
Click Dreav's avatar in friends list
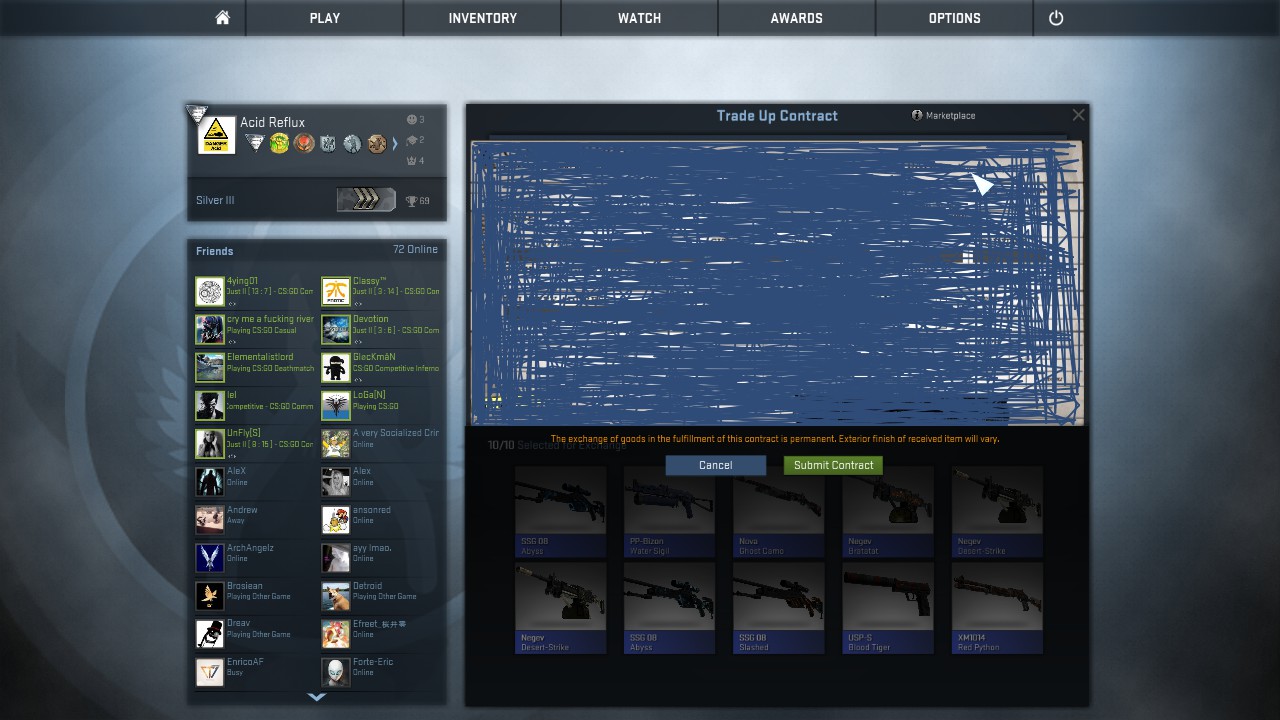(x=210, y=634)
